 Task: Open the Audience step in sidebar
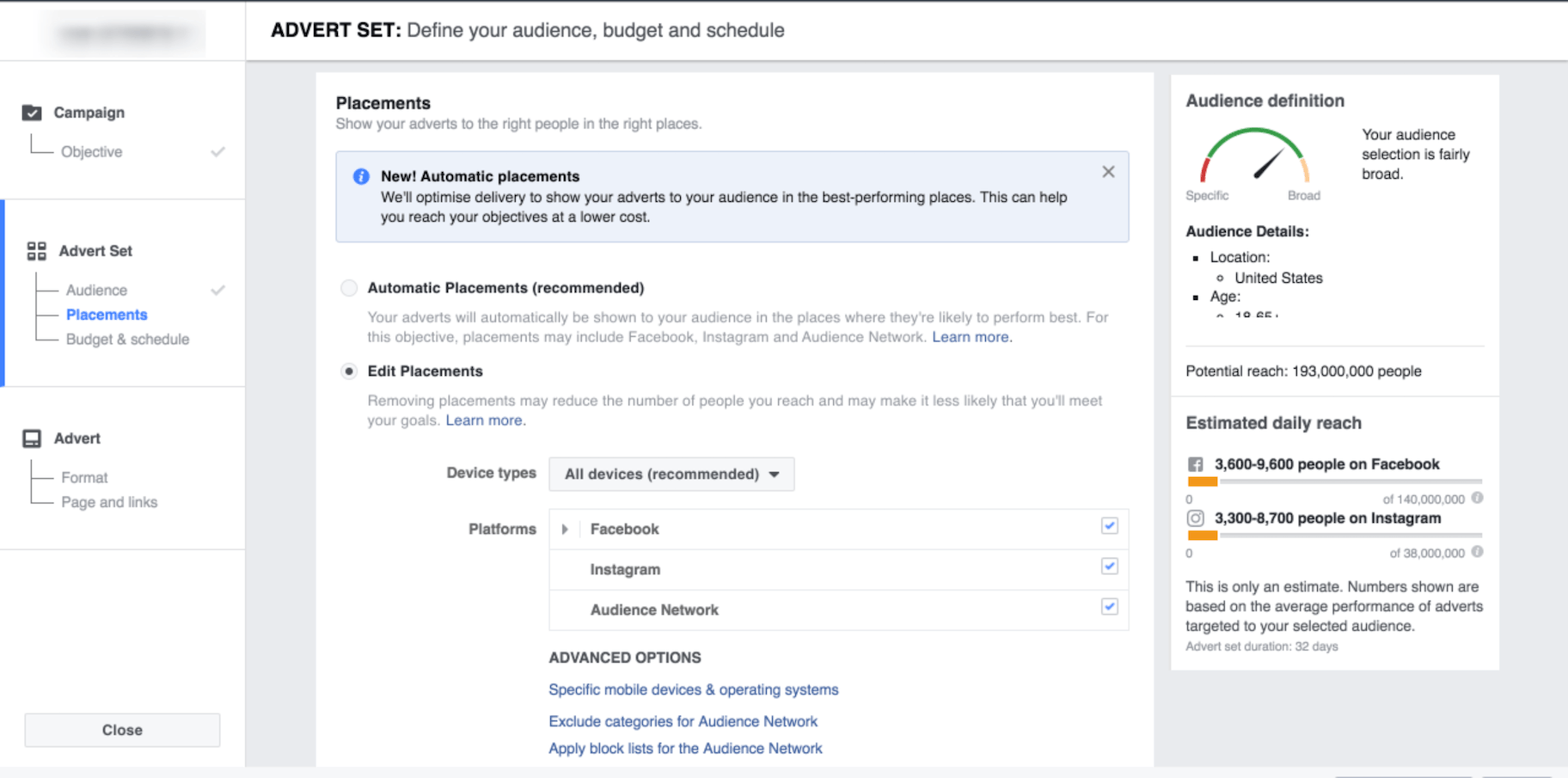coord(96,291)
